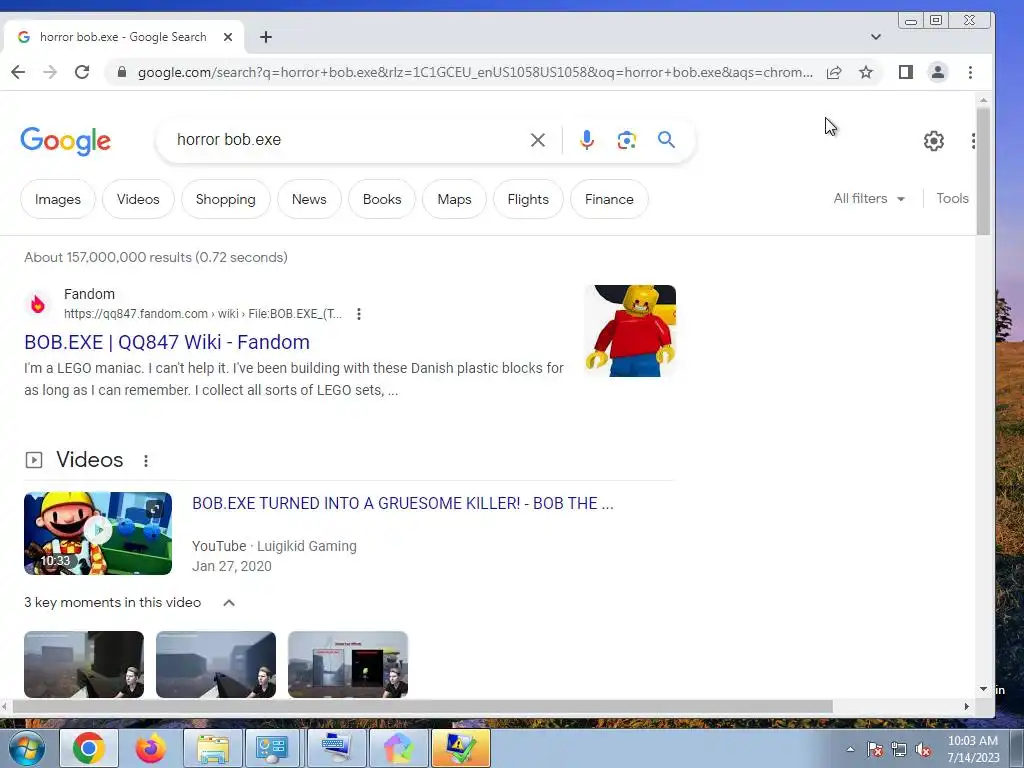Open search Tools options
Viewport: 1024px width, 768px height.
952,199
